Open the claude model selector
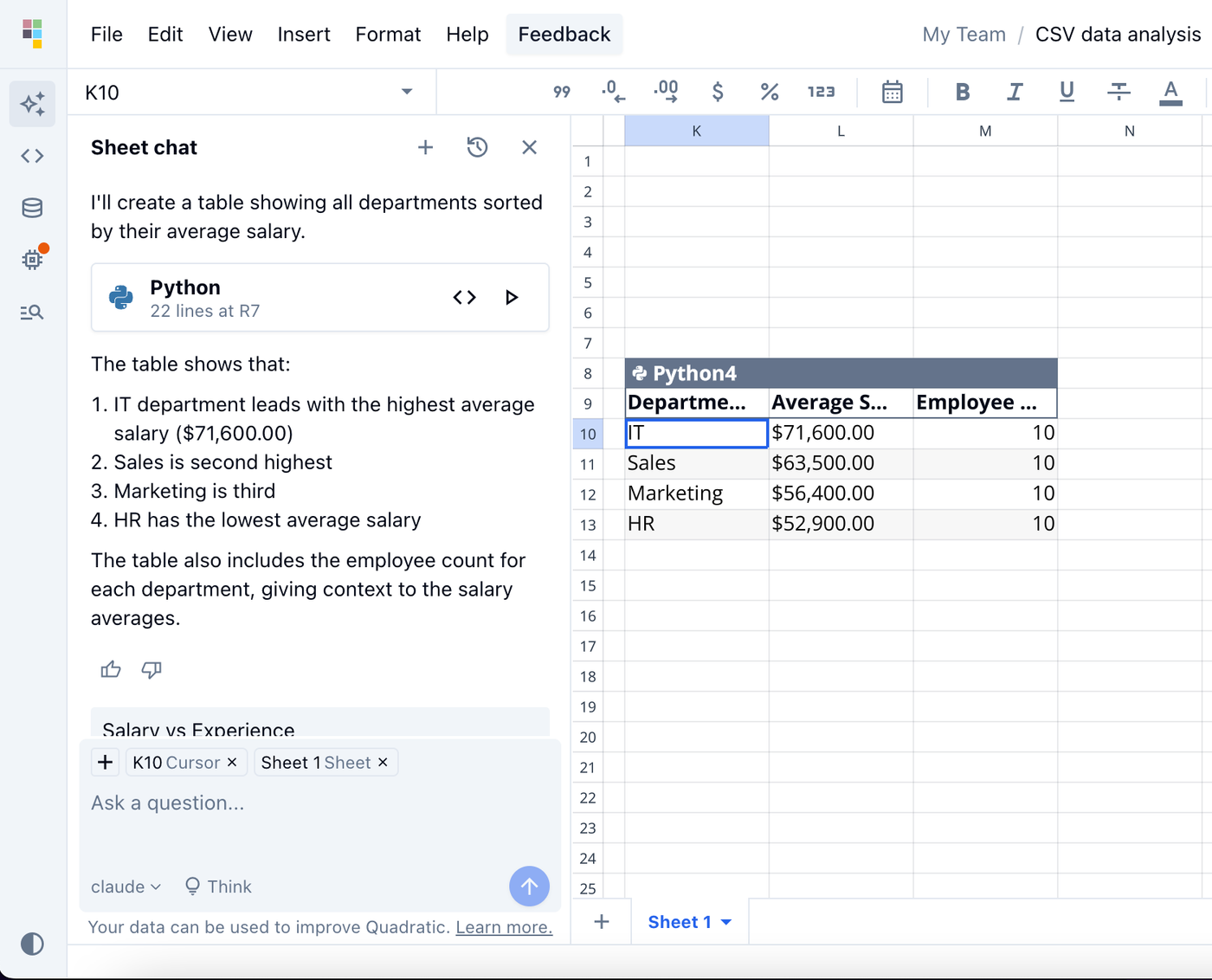 click(126, 886)
